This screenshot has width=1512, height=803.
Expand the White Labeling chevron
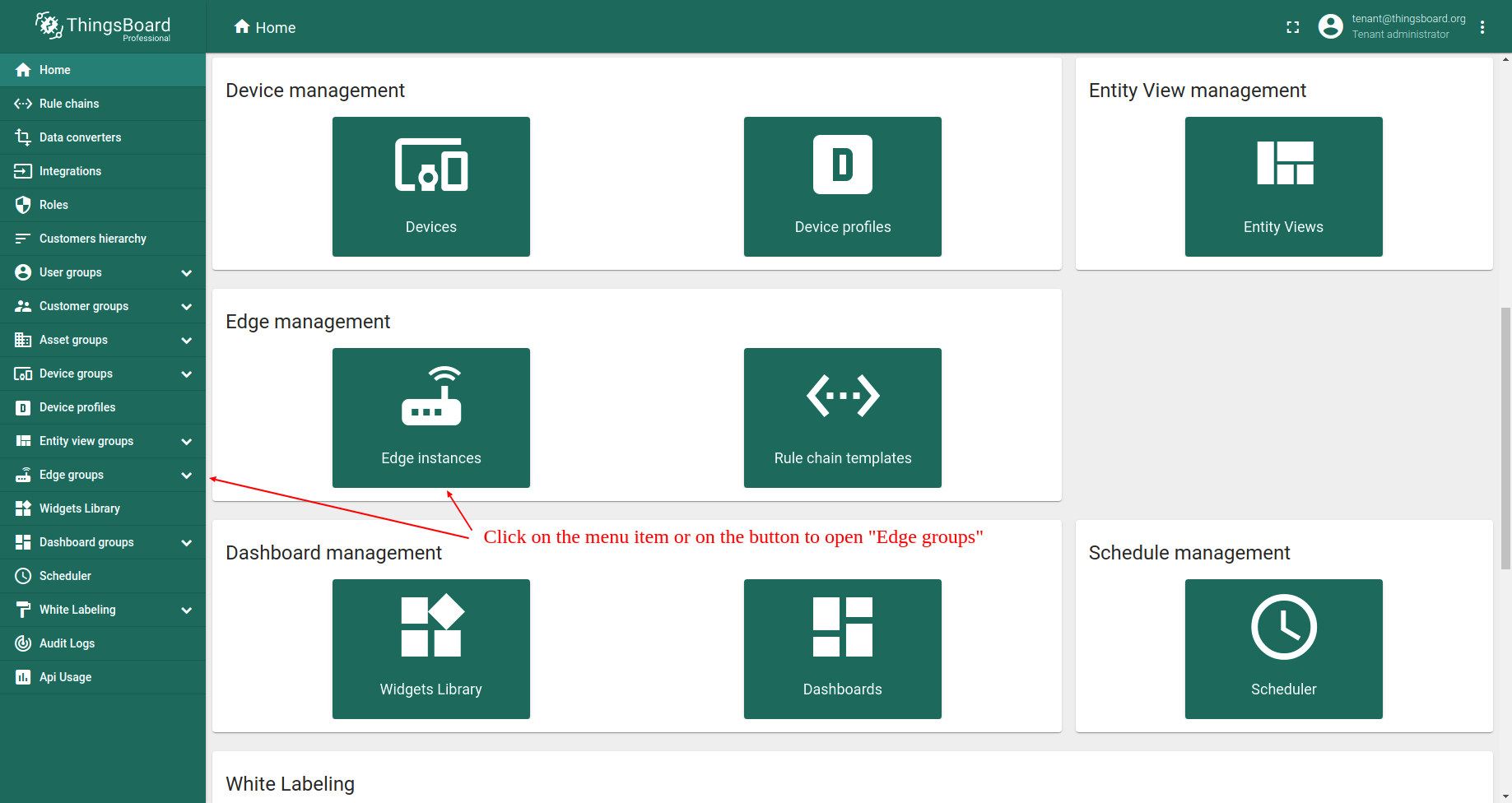(187, 610)
